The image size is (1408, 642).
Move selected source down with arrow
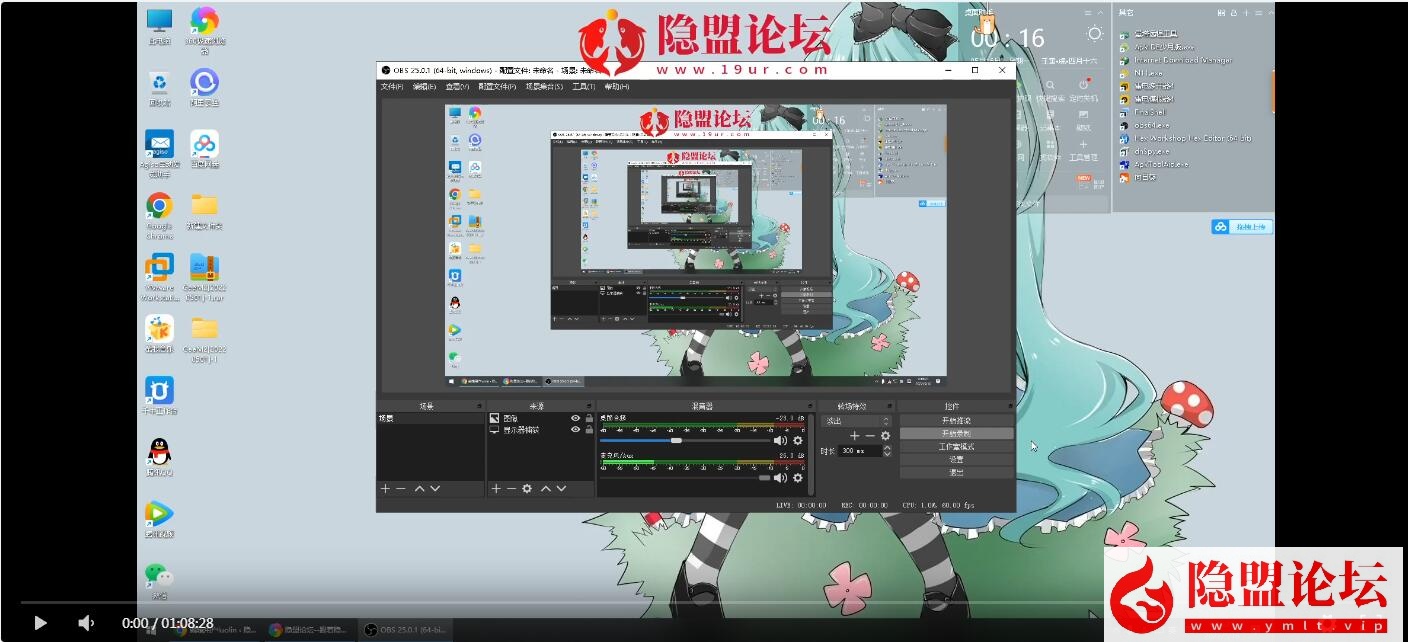point(561,488)
